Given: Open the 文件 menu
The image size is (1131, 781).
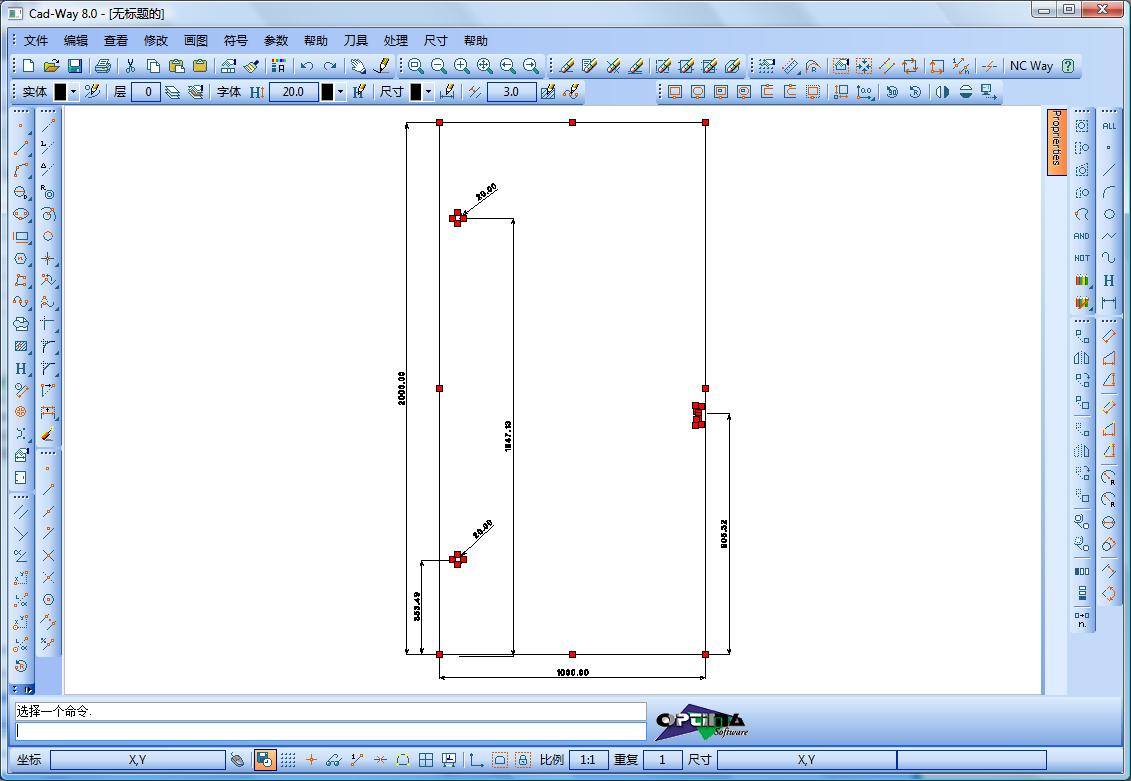Looking at the screenshot, I should tap(36, 41).
